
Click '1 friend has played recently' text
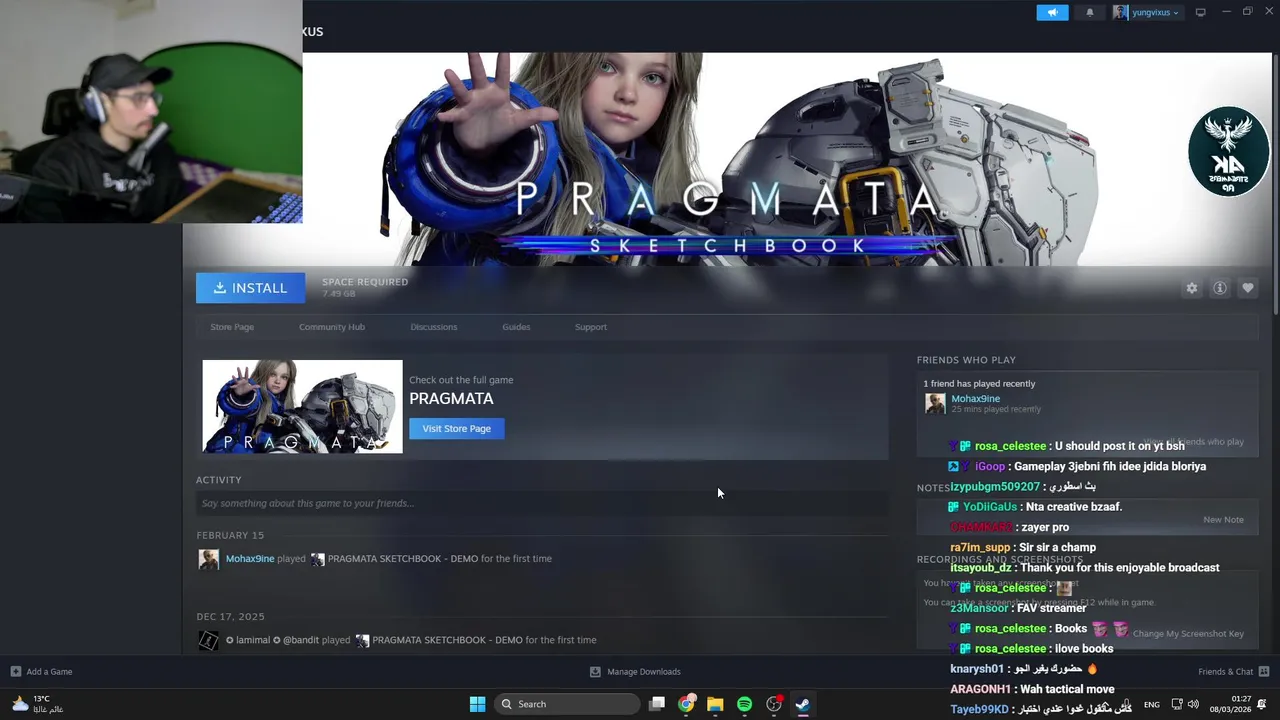[x=979, y=384]
